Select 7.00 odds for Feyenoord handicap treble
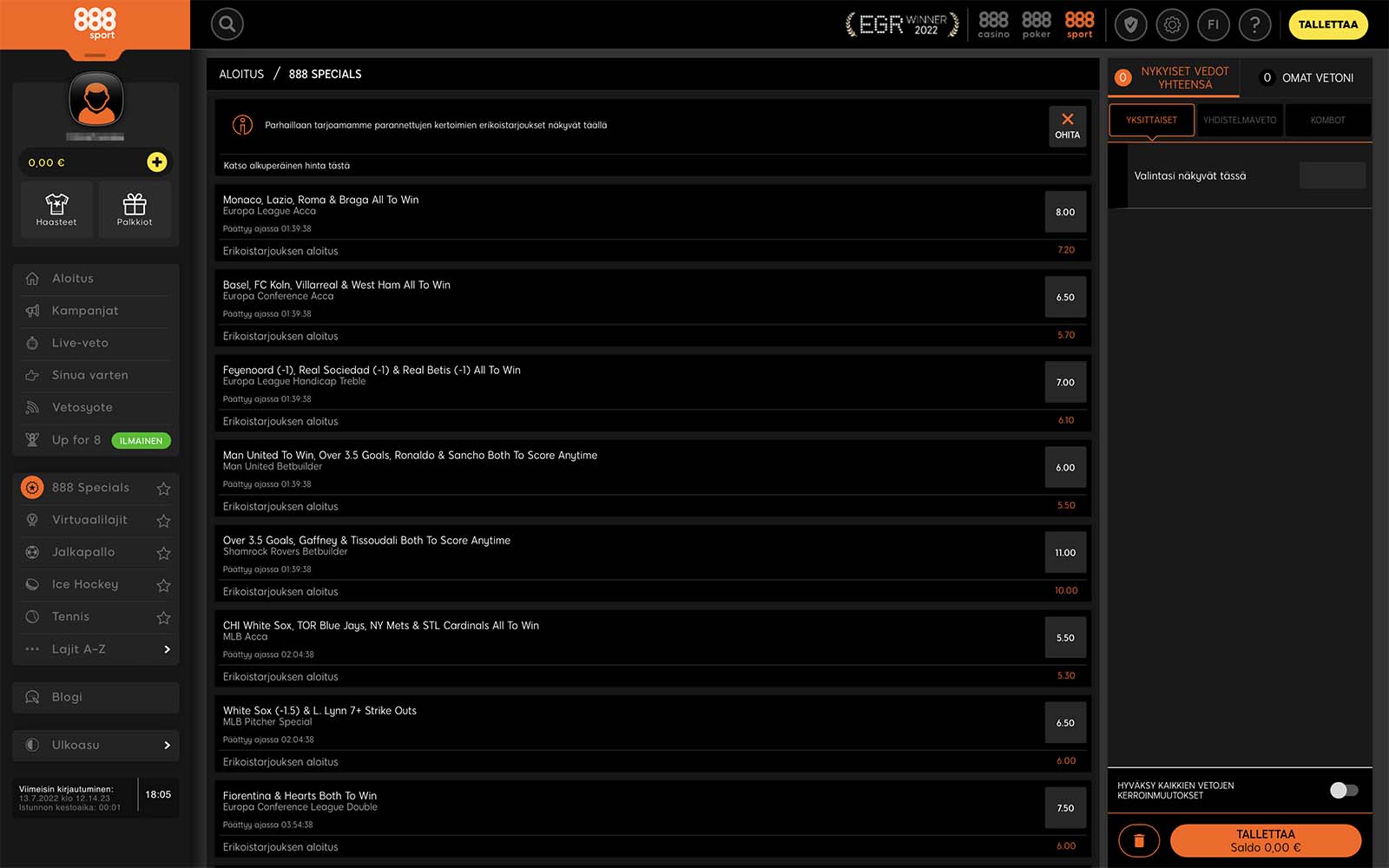1389x868 pixels. 1065,382
